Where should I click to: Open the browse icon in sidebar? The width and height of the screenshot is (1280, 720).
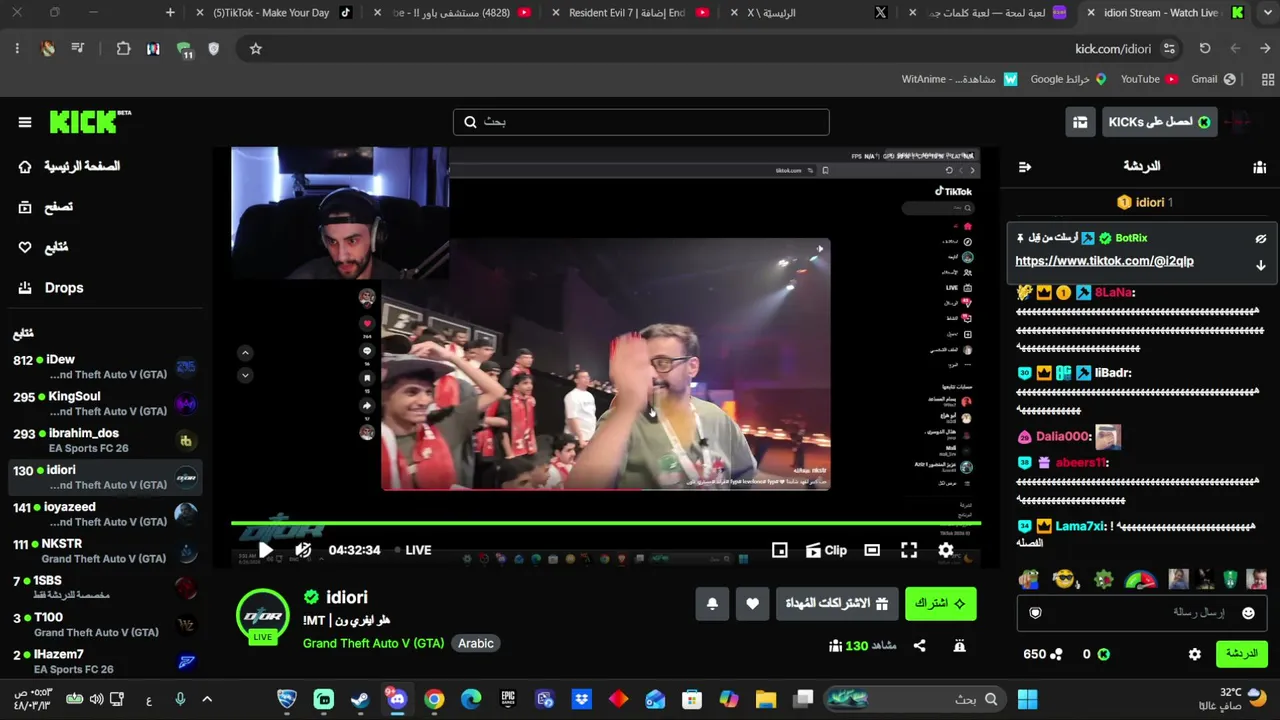point(25,207)
